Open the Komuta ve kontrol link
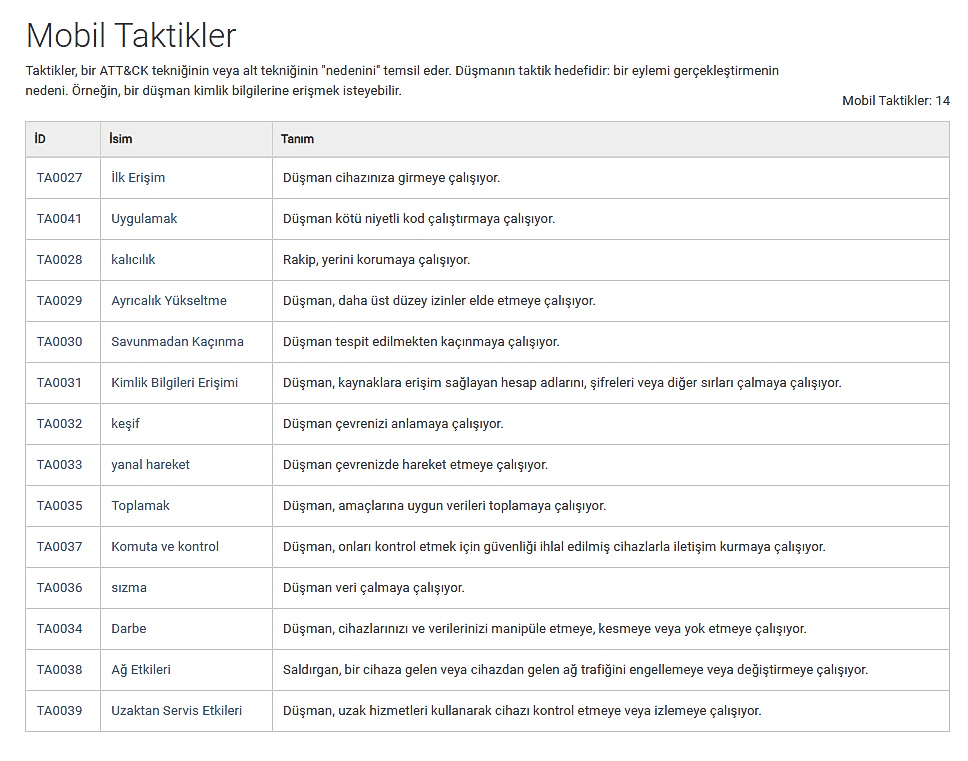968x761 pixels. 165,547
